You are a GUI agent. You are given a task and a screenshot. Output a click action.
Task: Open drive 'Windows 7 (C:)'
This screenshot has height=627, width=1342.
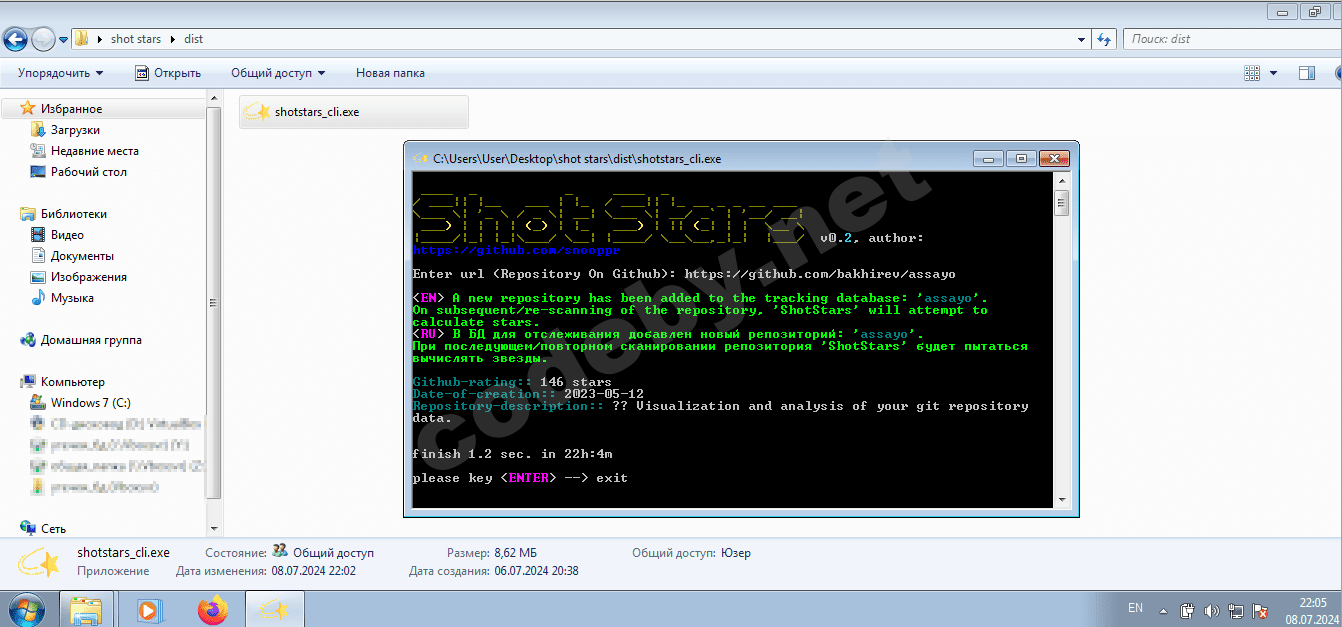90,403
